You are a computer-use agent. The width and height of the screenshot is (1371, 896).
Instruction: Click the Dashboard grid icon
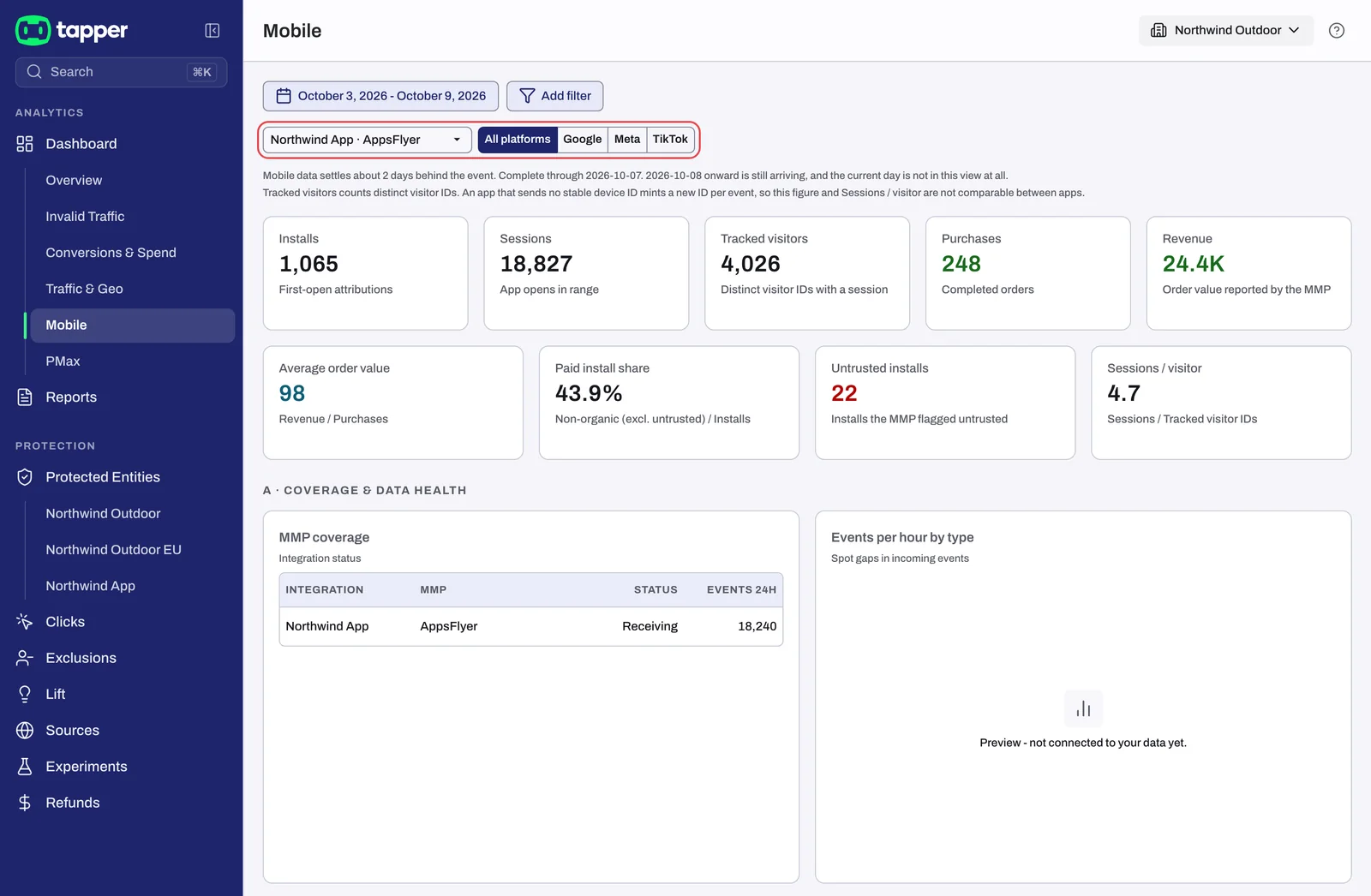coord(25,144)
